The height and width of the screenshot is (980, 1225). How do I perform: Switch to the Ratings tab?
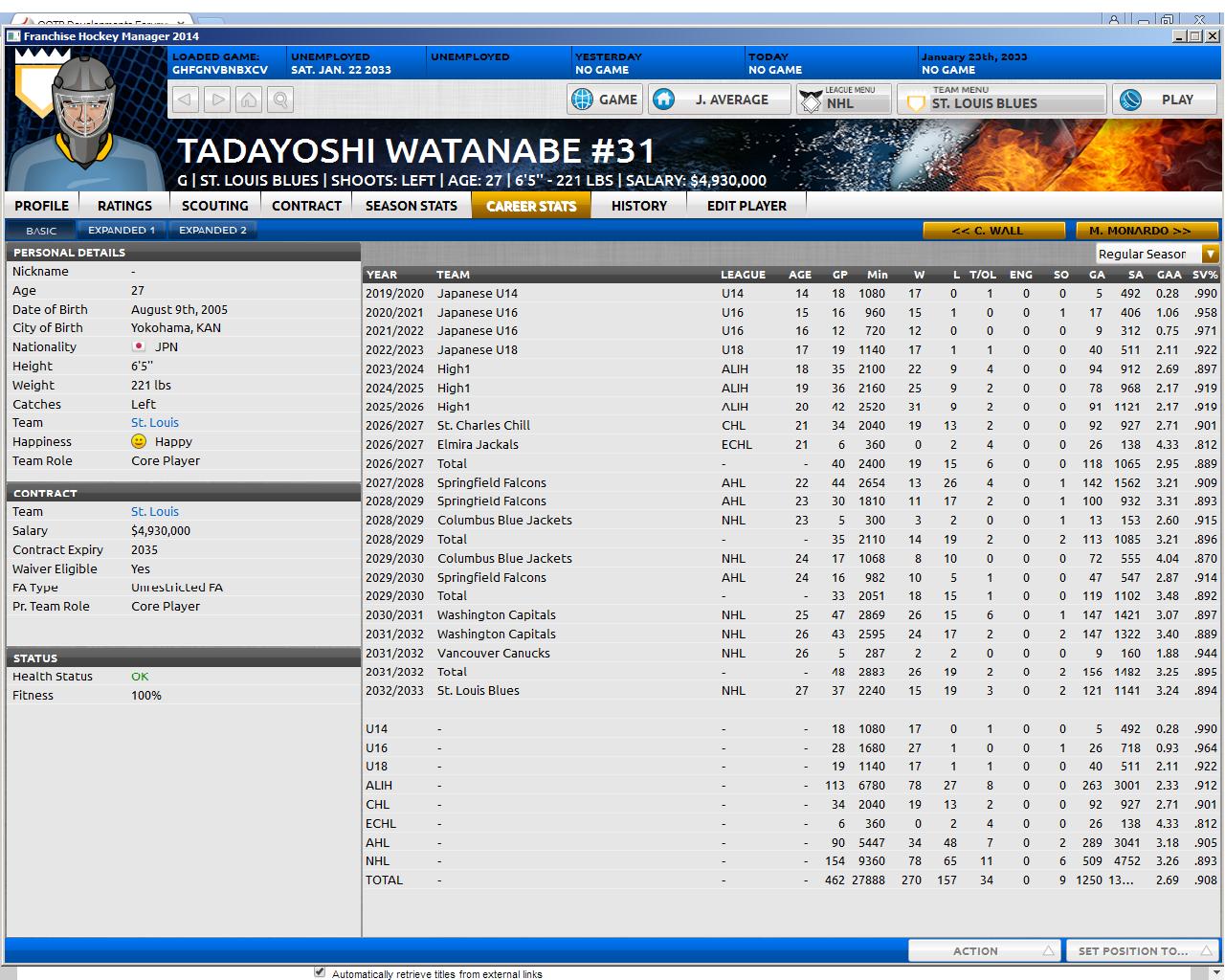coord(124,206)
